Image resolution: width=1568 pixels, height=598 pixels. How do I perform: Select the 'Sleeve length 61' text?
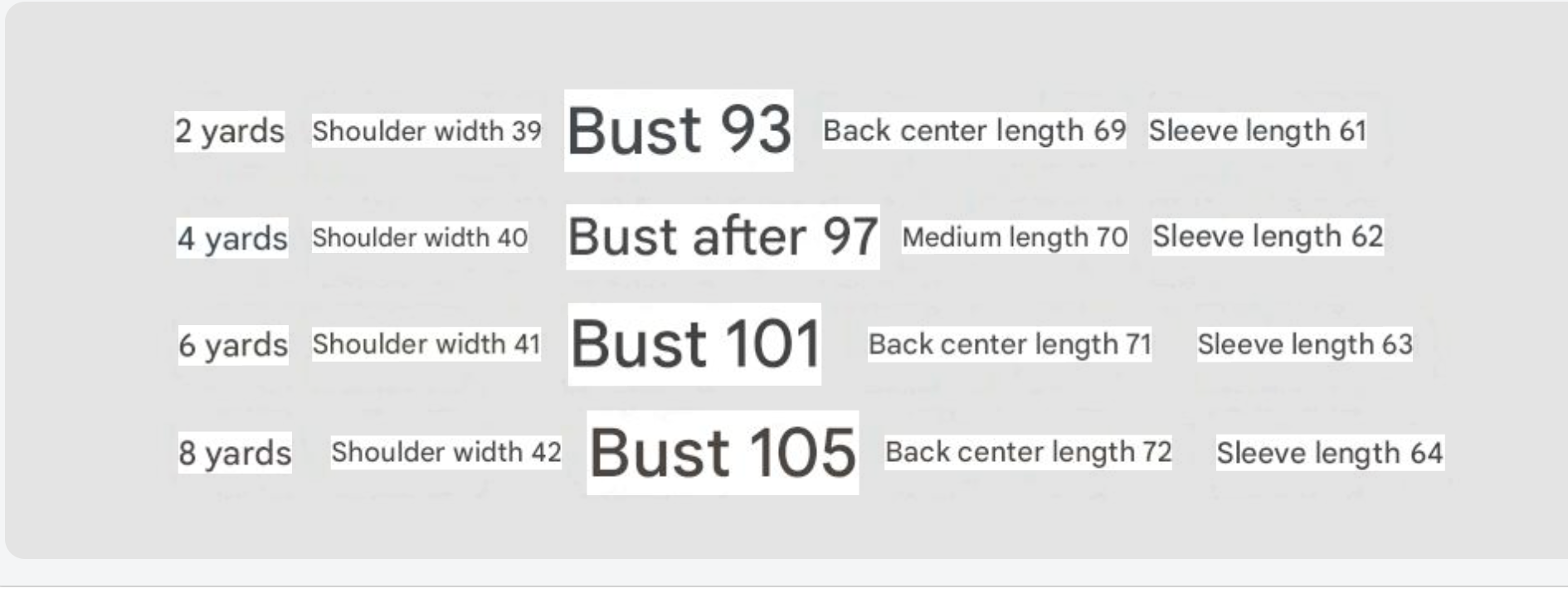click(1257, 130)
